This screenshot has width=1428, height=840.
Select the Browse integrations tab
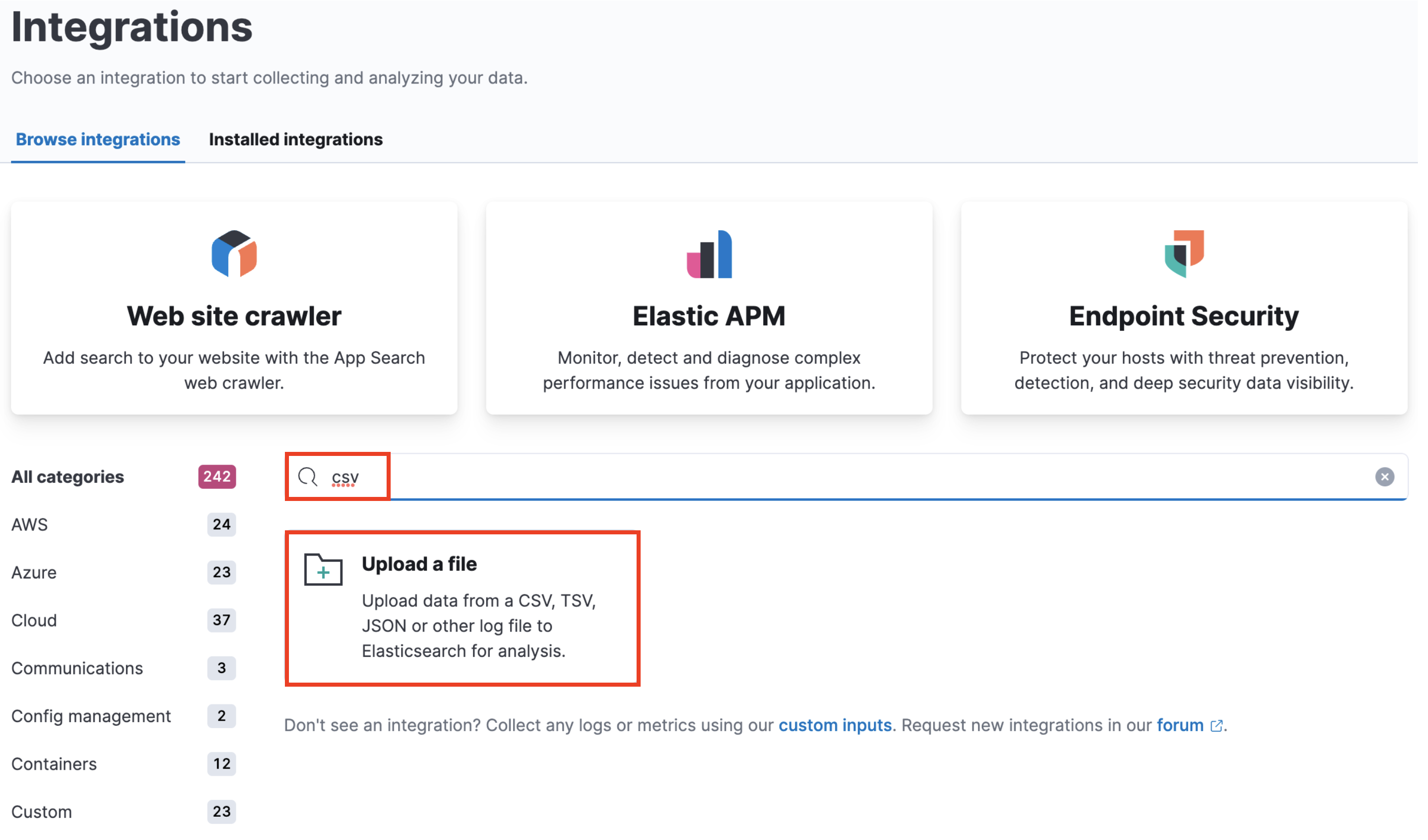[x=99, y=140]
